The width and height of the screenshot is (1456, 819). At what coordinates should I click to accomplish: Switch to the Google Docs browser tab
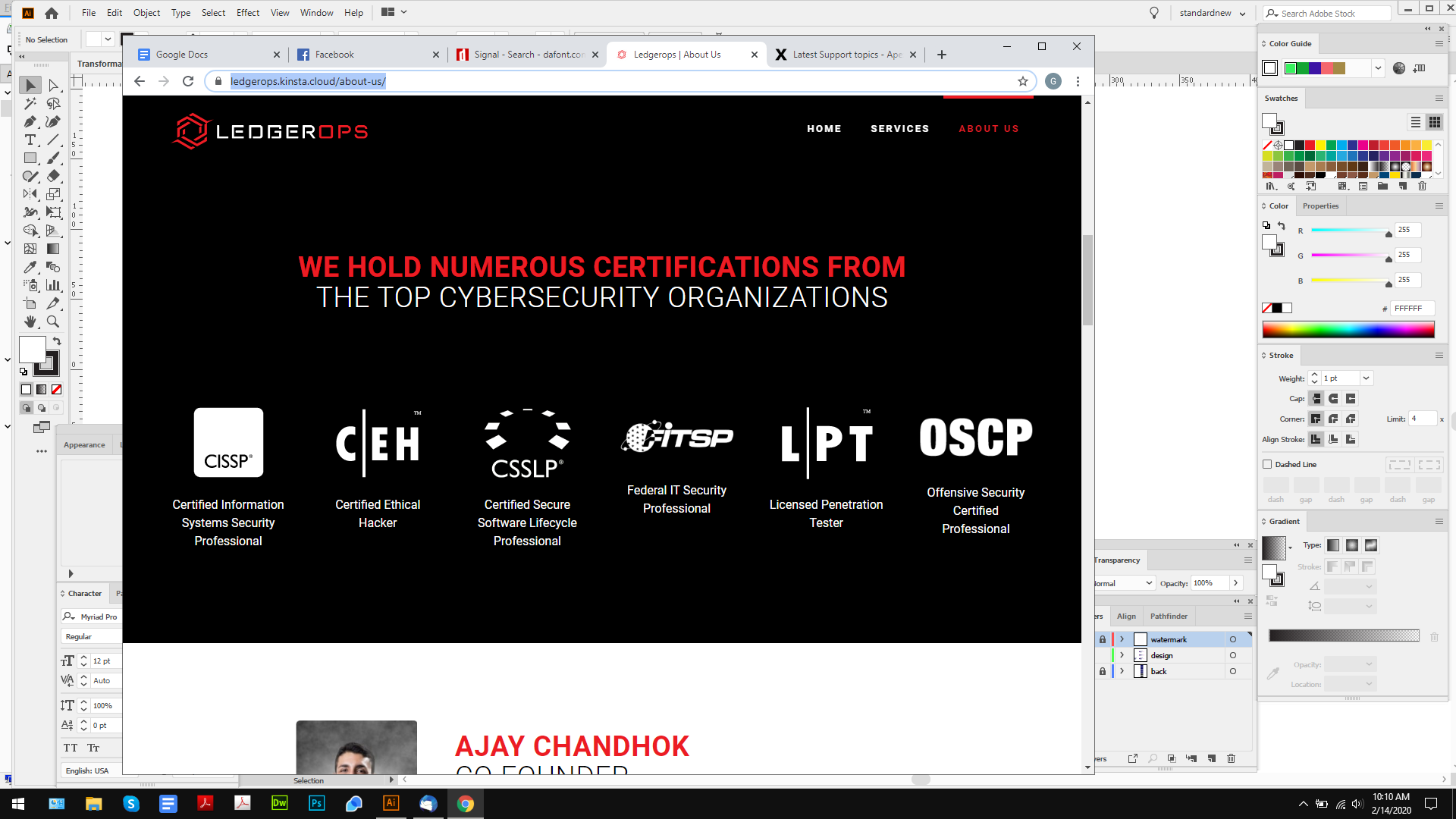(x=209, y=55)
